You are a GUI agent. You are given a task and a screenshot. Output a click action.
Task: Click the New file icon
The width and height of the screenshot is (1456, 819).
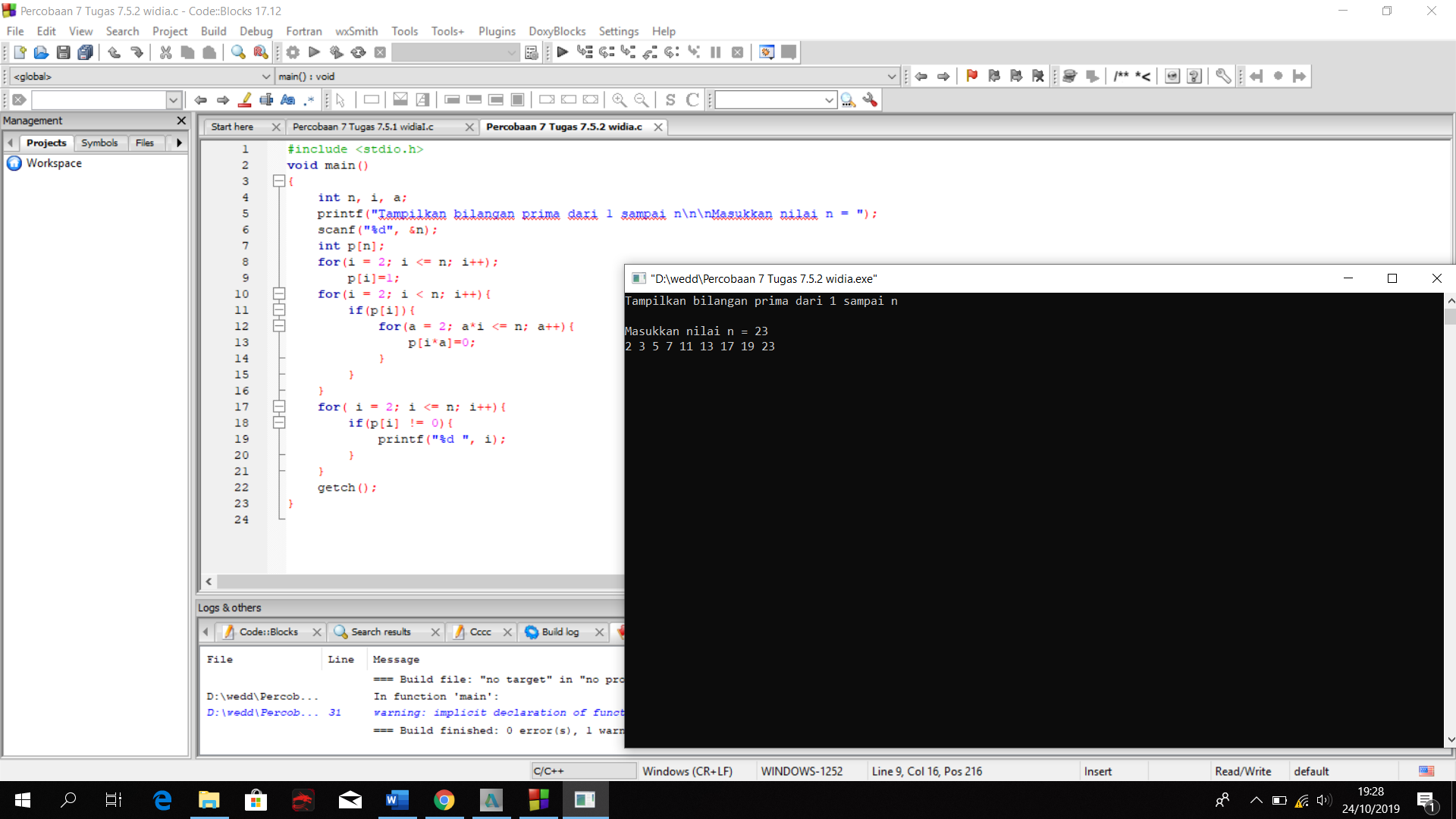coord(20,52)
